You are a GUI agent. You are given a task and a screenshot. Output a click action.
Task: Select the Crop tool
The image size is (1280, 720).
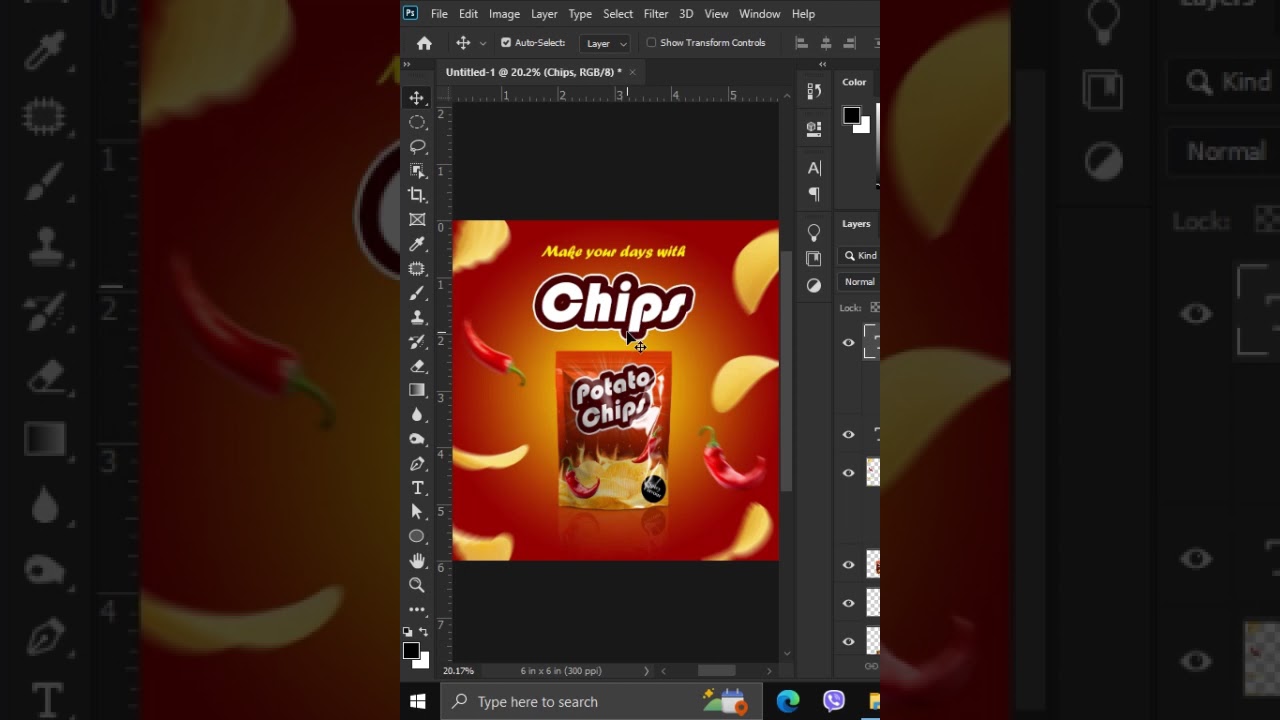[x=417, y=195]
